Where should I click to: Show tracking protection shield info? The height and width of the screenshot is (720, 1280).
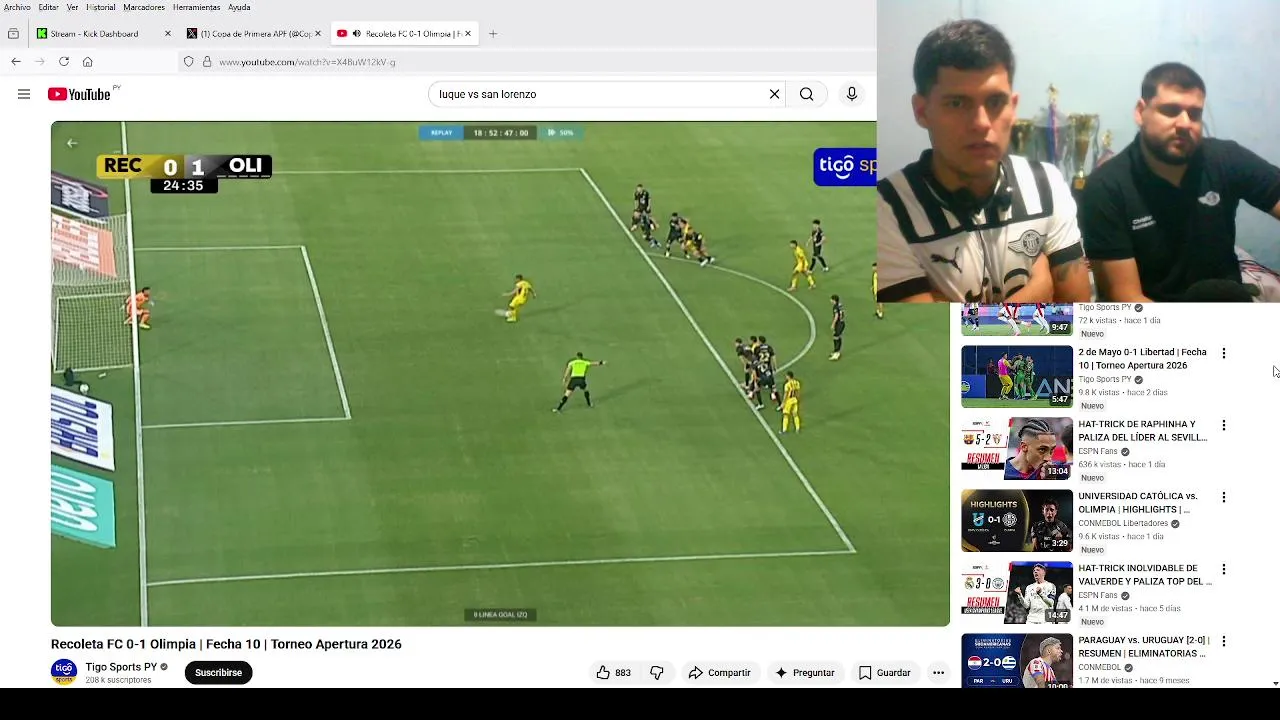[188, 62]
